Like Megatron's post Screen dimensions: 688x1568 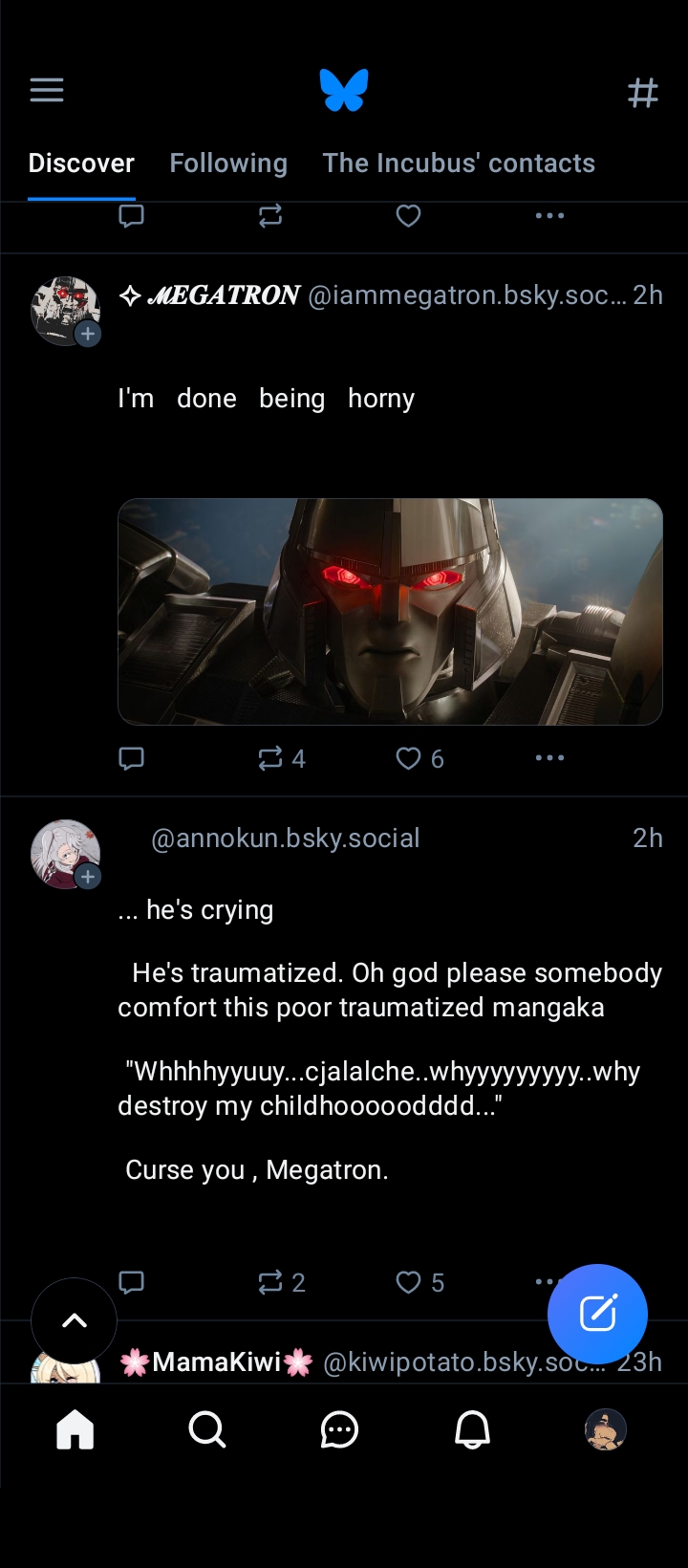click(409, 758)
